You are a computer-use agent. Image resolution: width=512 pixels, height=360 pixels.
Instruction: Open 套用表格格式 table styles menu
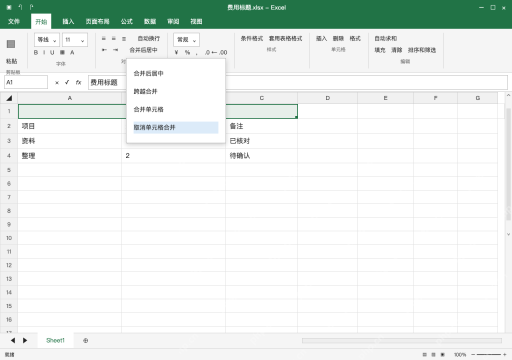pyautogui.click(x=286, y=39)
